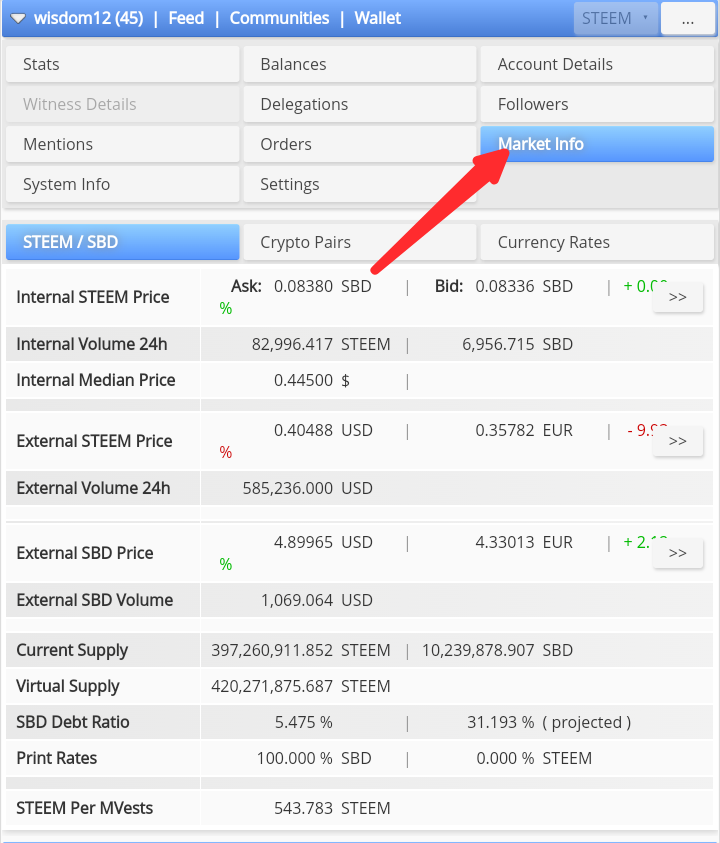Click the Current Supply label

[x=72, y=651]
